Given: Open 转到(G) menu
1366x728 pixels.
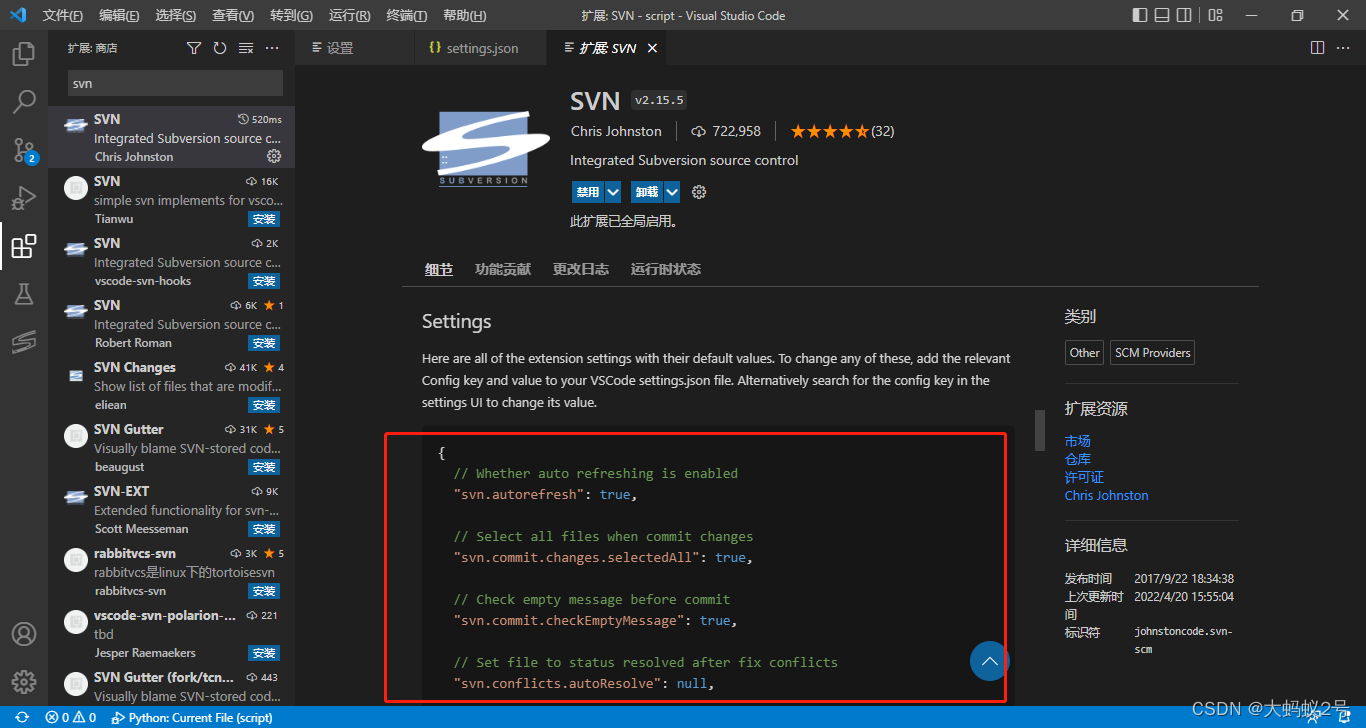Looking at the screenshot, I should coord(291,15).
